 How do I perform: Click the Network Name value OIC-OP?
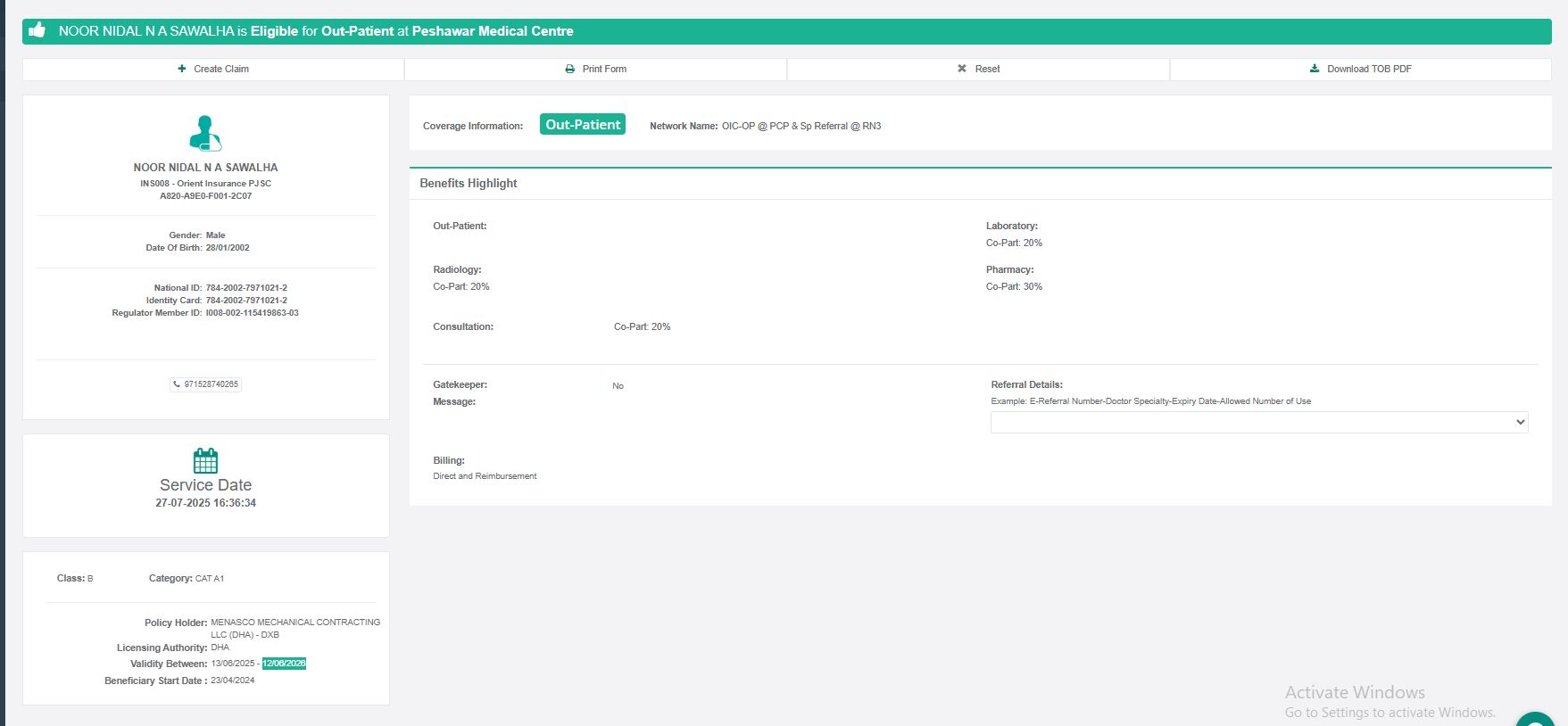point(801,126)
